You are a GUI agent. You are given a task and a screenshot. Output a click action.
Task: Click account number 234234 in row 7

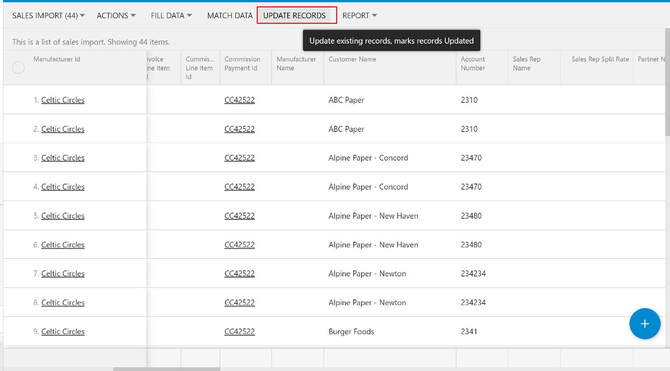click(x=473, y=274)
